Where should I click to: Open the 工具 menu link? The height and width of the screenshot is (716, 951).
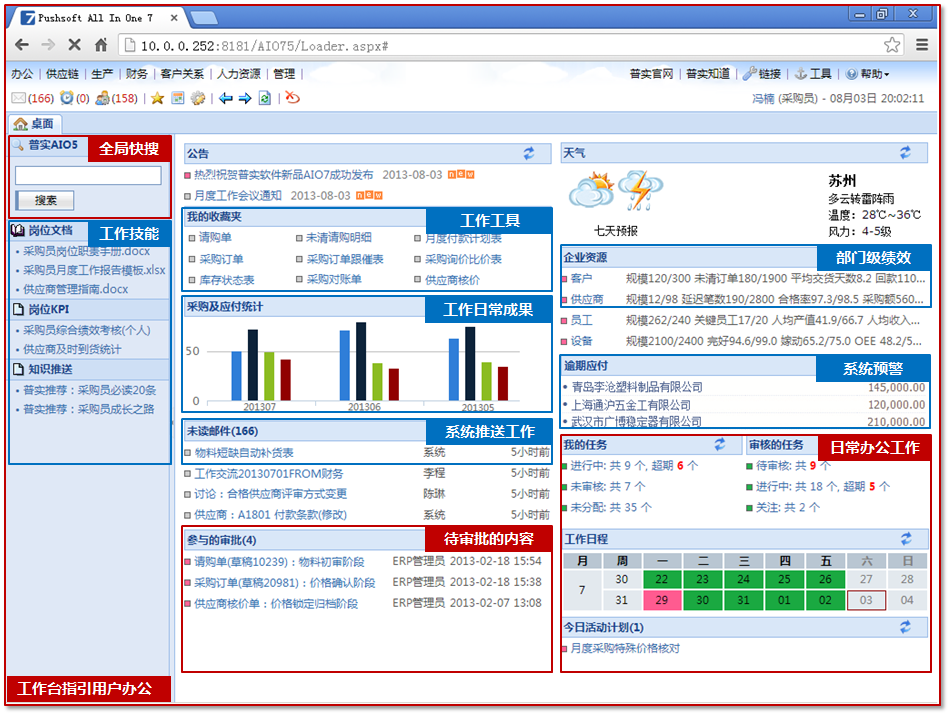pos(813,74)
